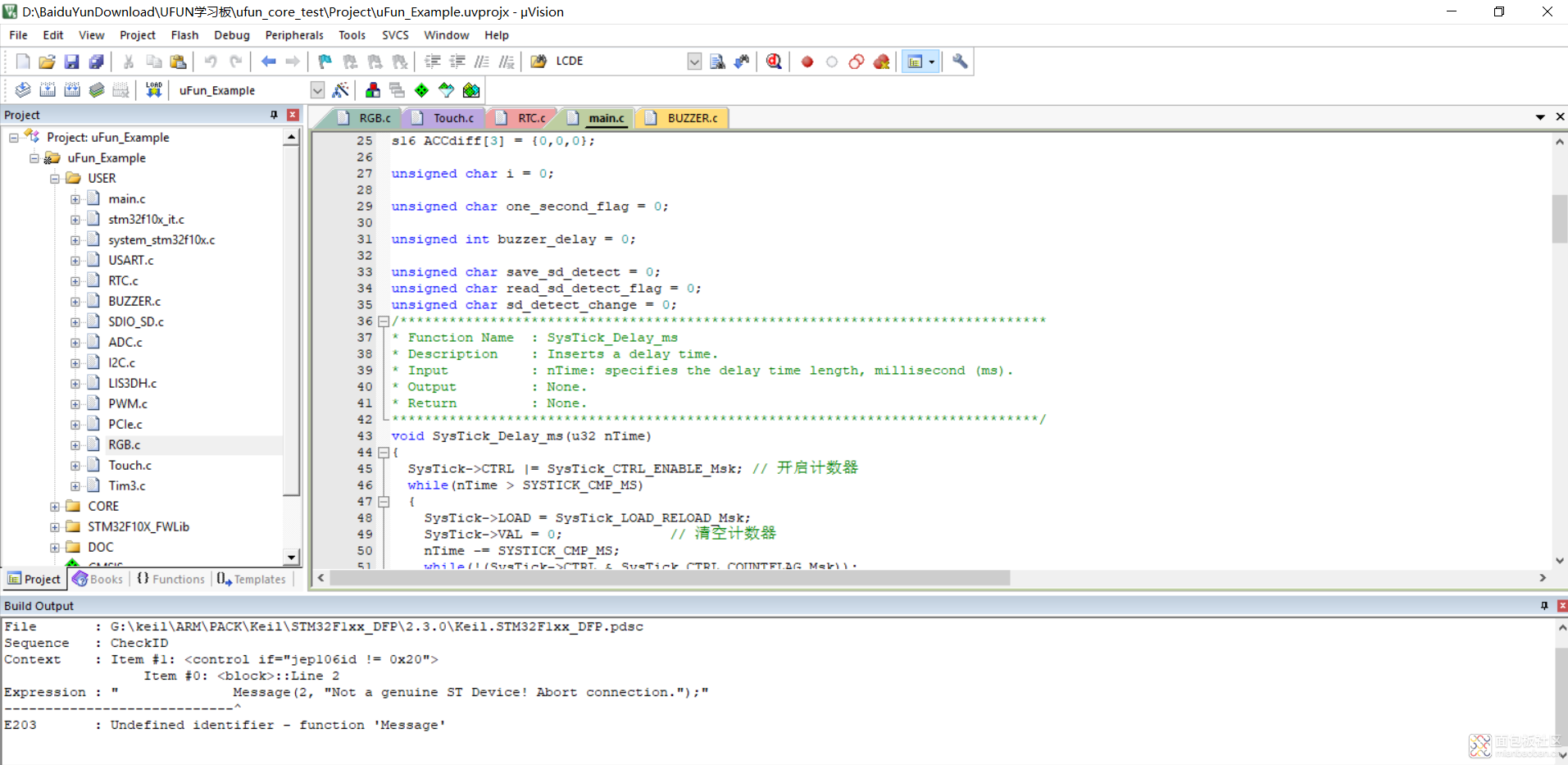Open a file using the folder icon
The image size is (1568, 765).
(x=47, y=61)
